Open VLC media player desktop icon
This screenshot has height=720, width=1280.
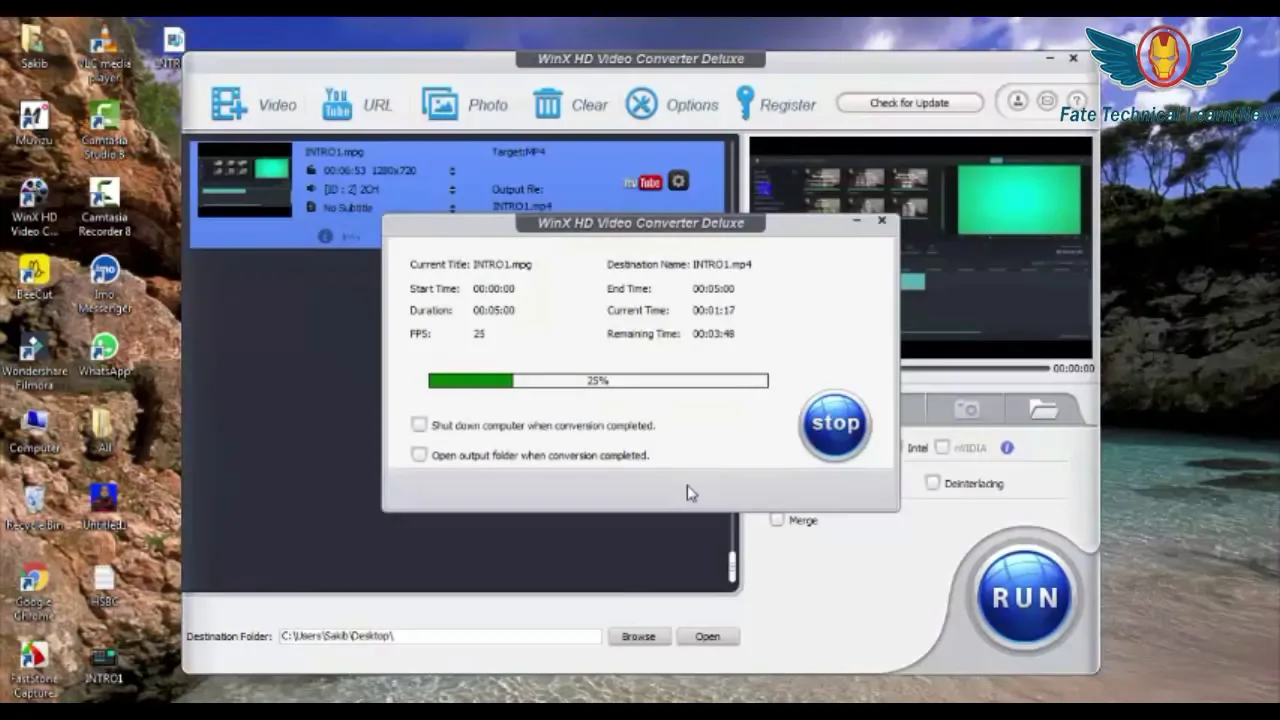point(104,53)
